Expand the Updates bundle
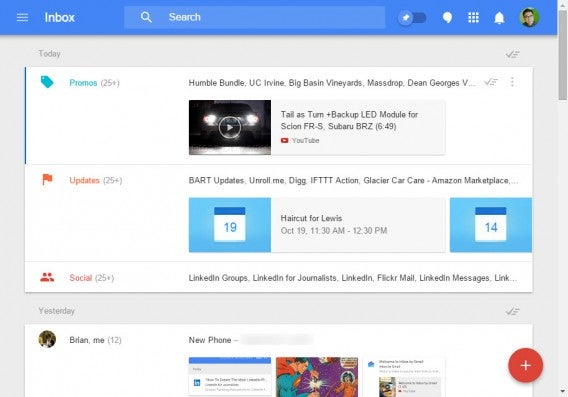This screenshot has width=568, height=397. pyautogui.click(x=84, y=180)
